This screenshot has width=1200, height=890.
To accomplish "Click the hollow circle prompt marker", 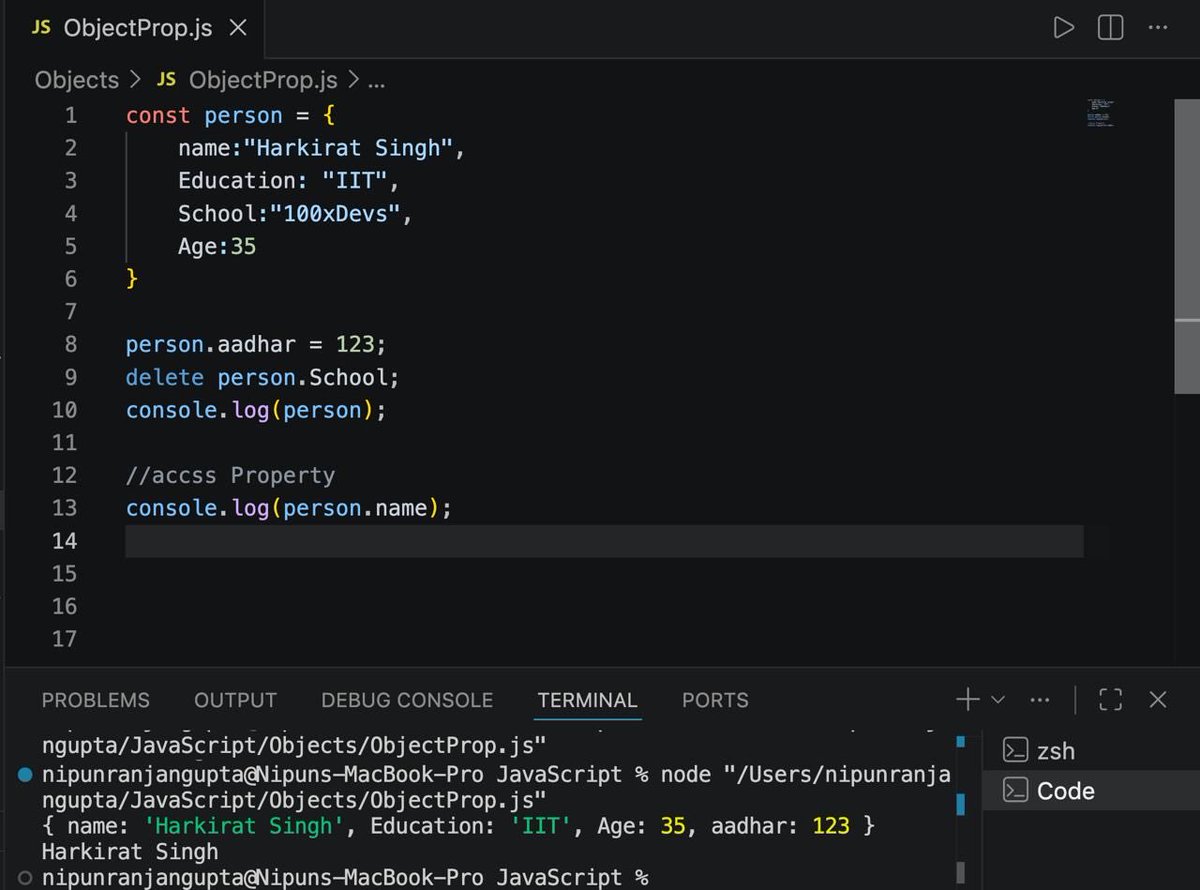I will (x=25, y=877).
